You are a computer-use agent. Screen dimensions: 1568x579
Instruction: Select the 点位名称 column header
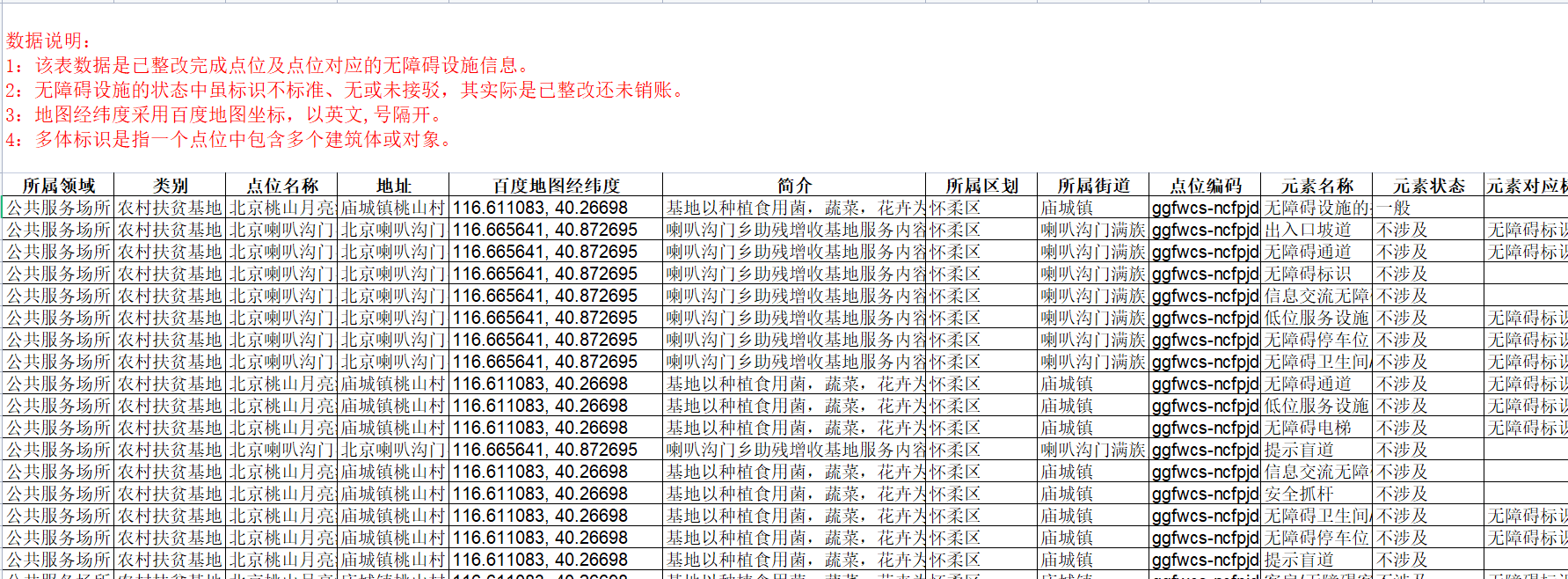click(x=281, y=186)
